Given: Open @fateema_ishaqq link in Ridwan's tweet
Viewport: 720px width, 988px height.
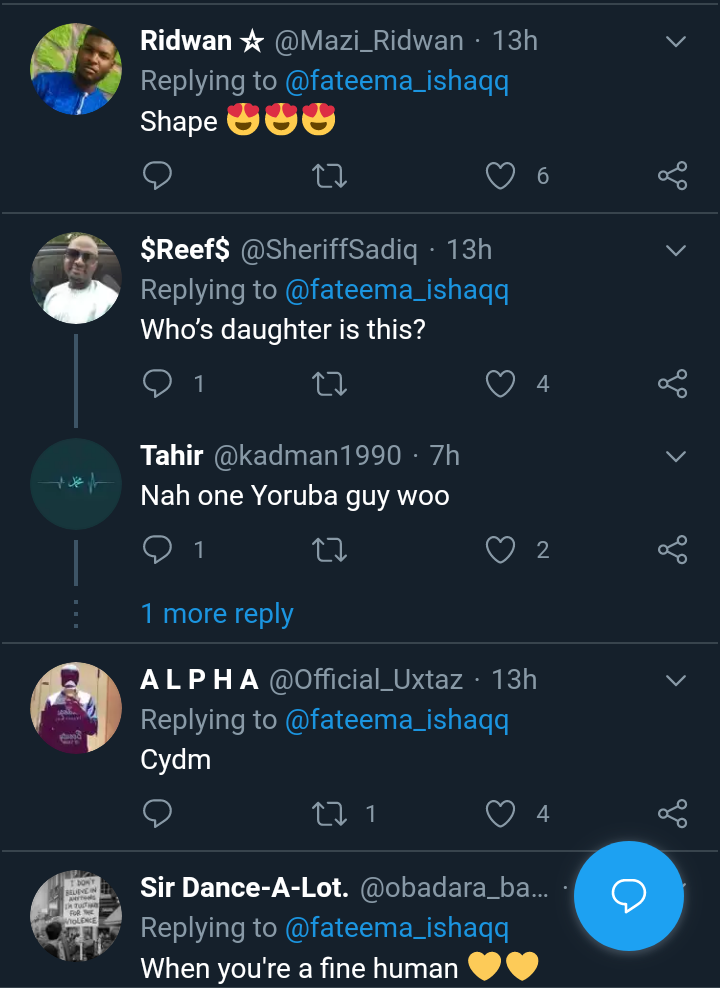Looking at the screenshot, I should (x=397, y=81).
